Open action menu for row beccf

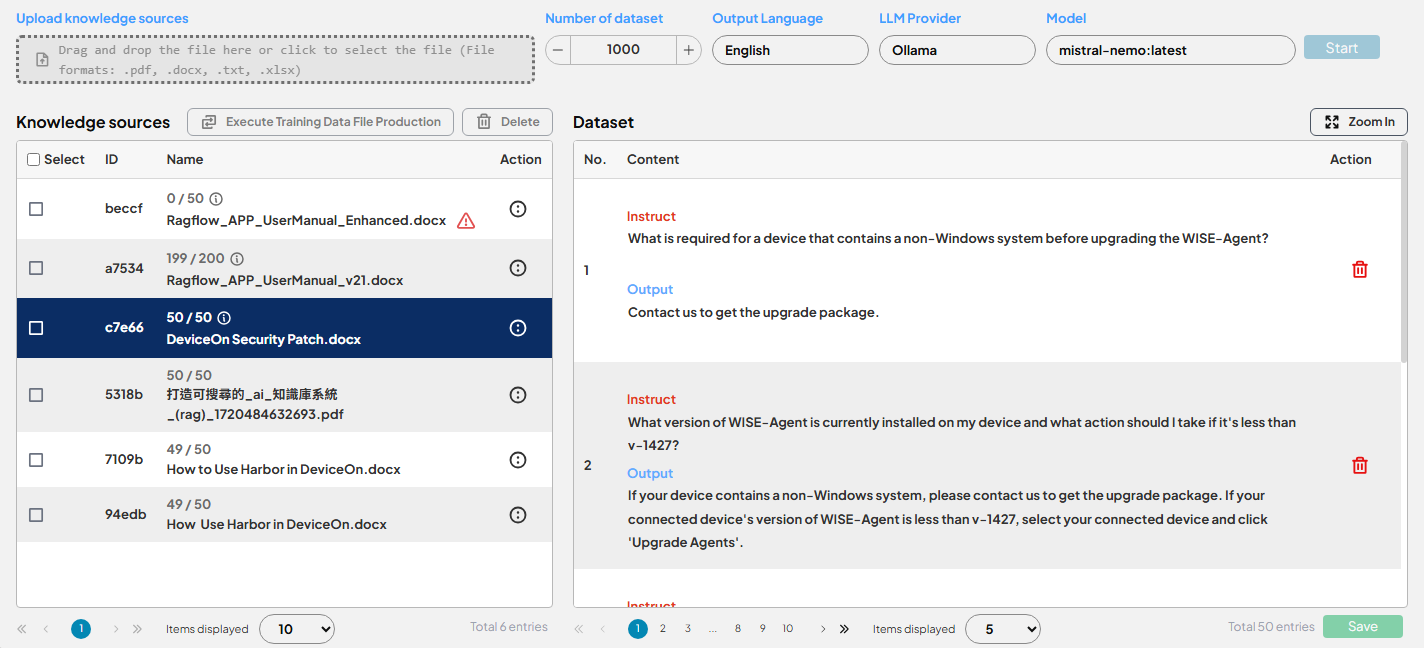coord(518,209)
